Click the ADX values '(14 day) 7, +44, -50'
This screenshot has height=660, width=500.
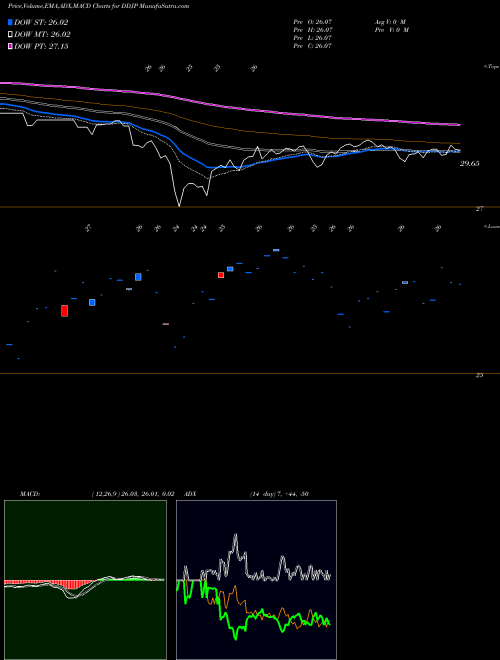tap(279, 494)
